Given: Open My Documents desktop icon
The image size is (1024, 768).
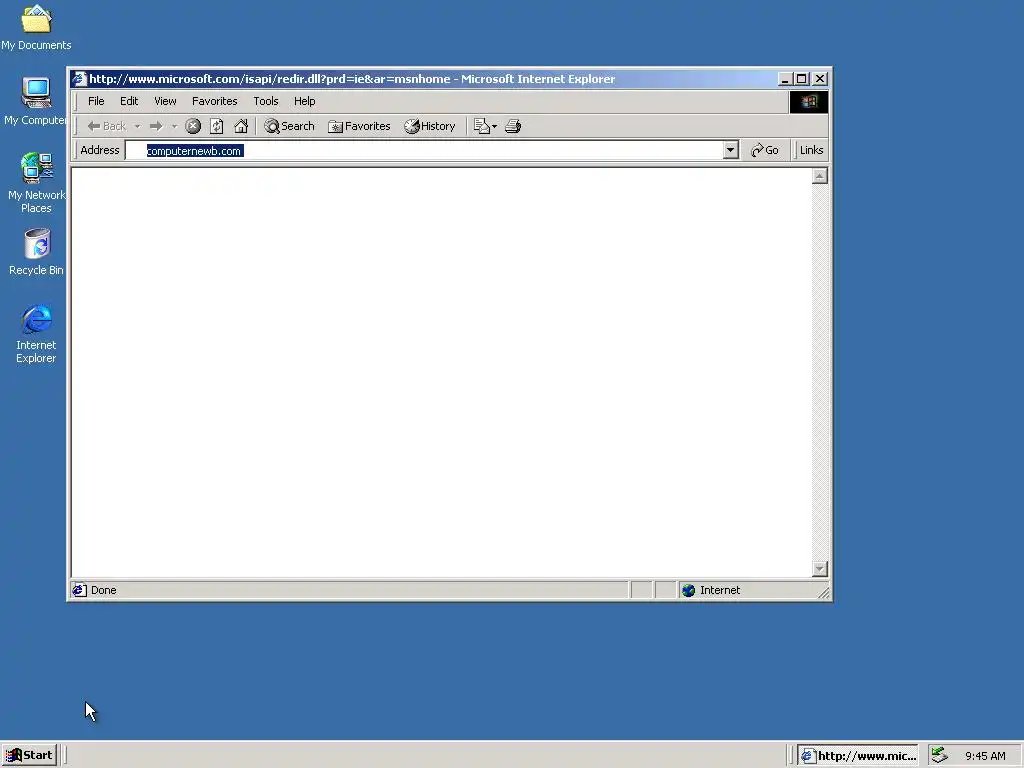Looking at the screenshot, I should coord(36,27).
